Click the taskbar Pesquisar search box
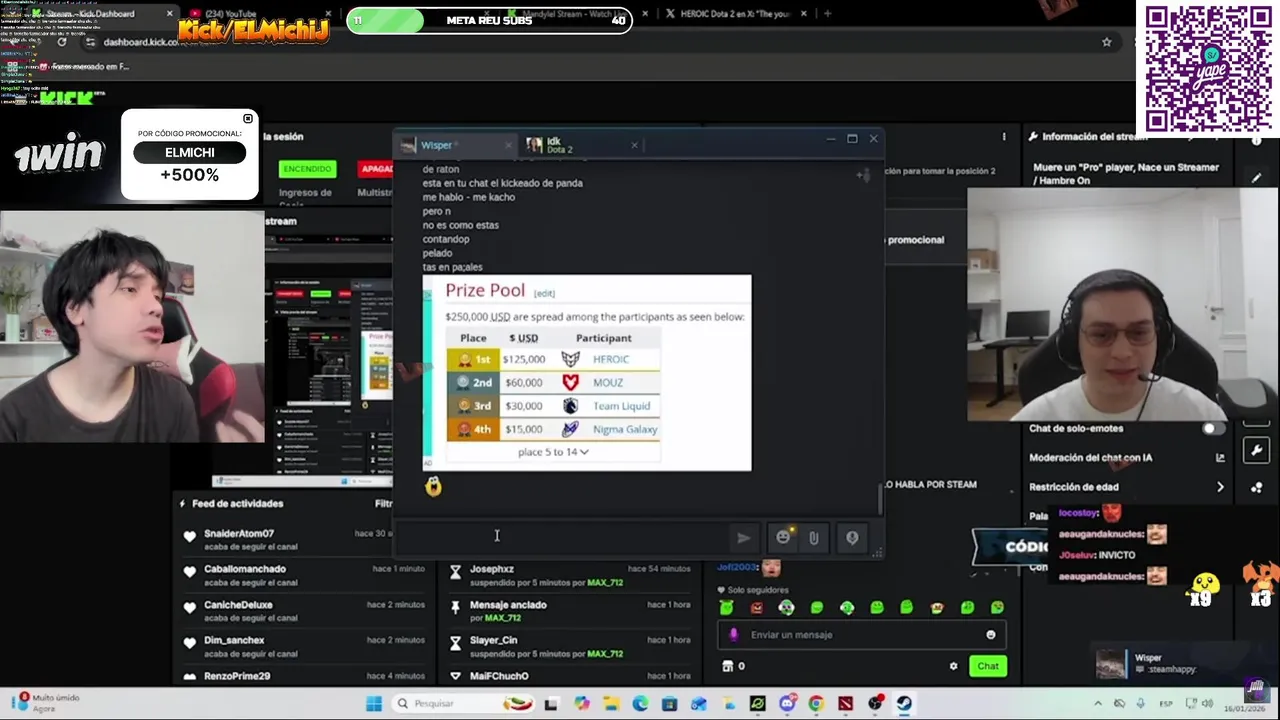 (x=464, y=703)
